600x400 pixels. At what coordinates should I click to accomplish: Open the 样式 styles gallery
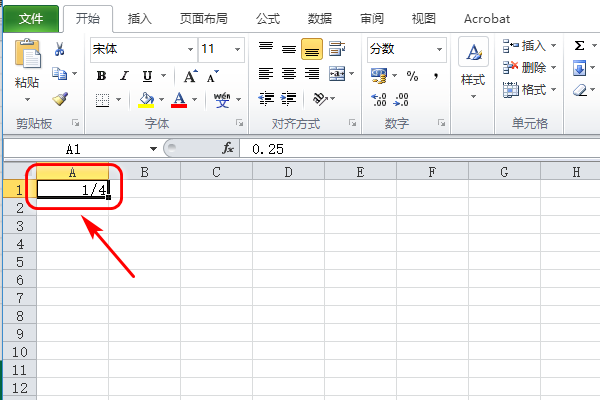(473, 68)
